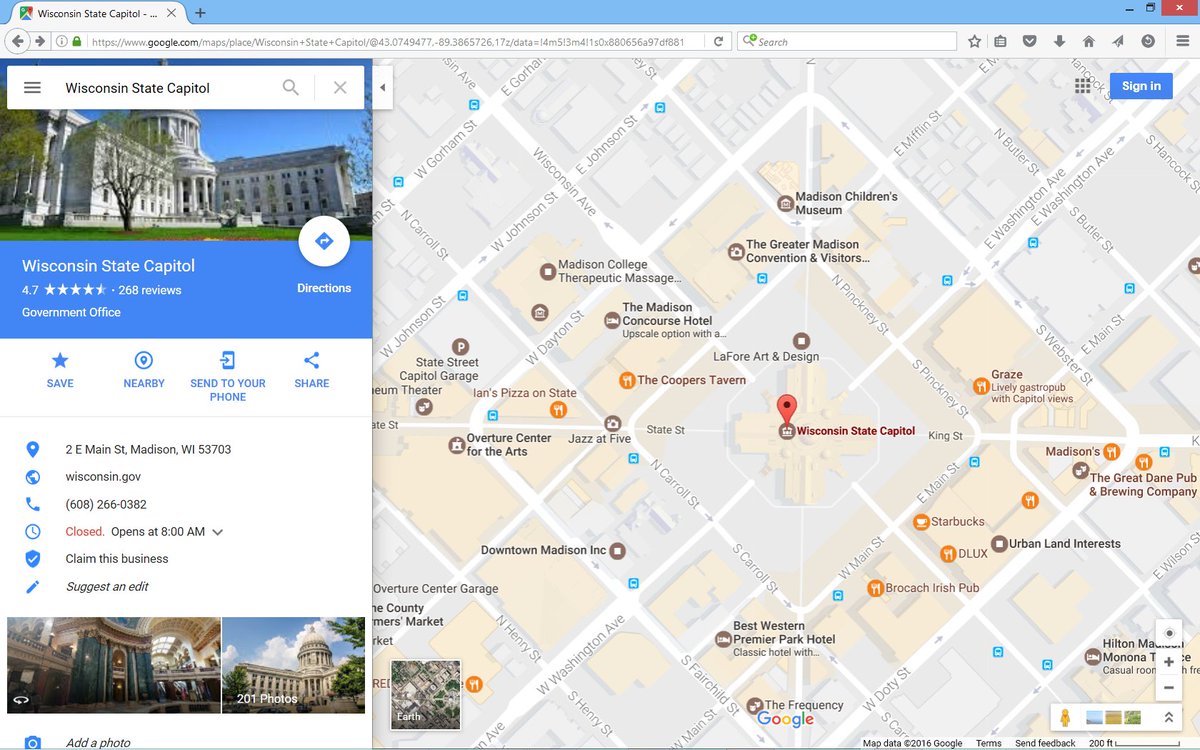
Task: Click the Directions round button
Action: (324, 241)
